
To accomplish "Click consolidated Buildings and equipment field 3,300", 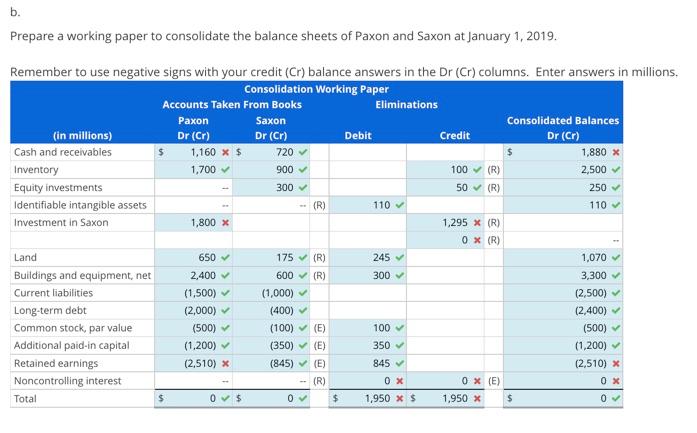I will (563, 276).
